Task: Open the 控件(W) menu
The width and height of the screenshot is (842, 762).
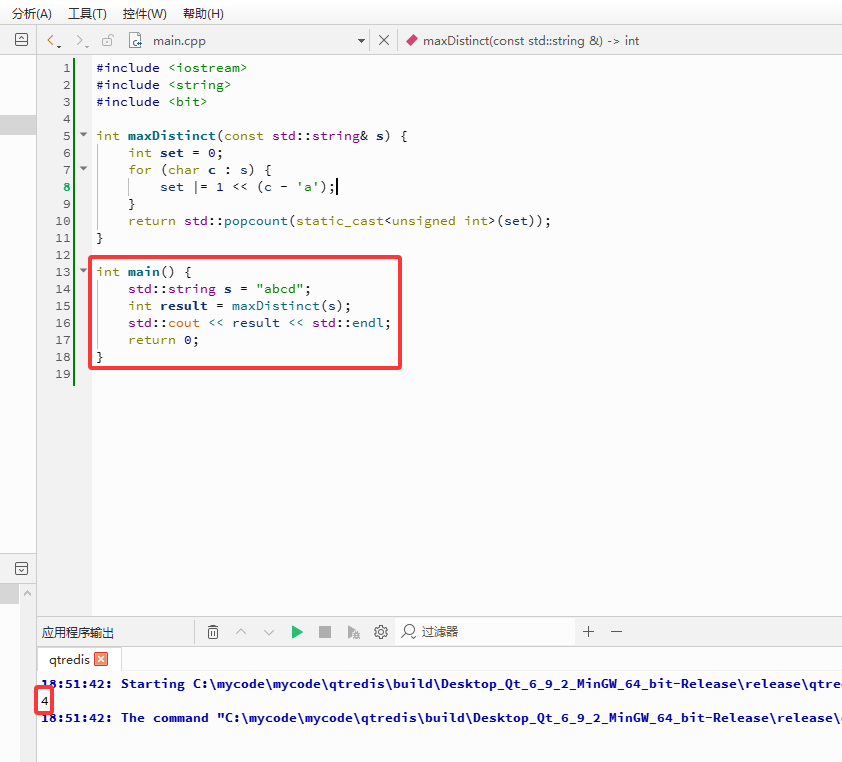Action: [144, 13]
